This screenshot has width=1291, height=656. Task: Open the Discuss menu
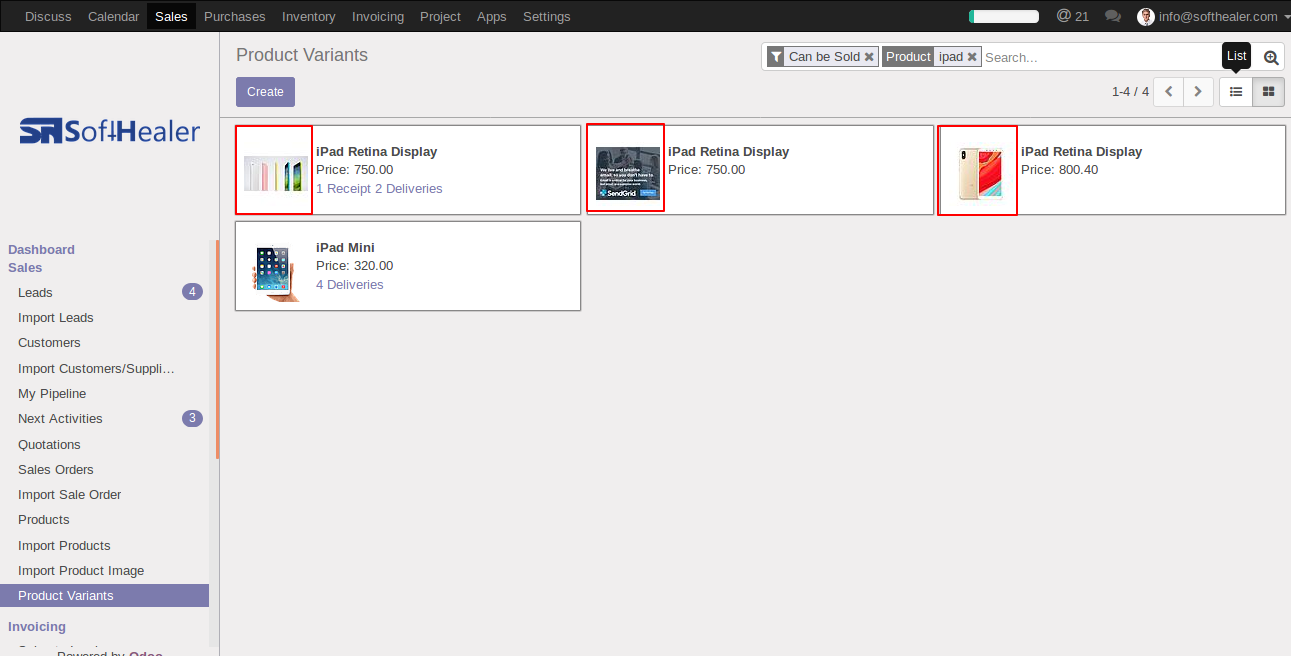48,16
